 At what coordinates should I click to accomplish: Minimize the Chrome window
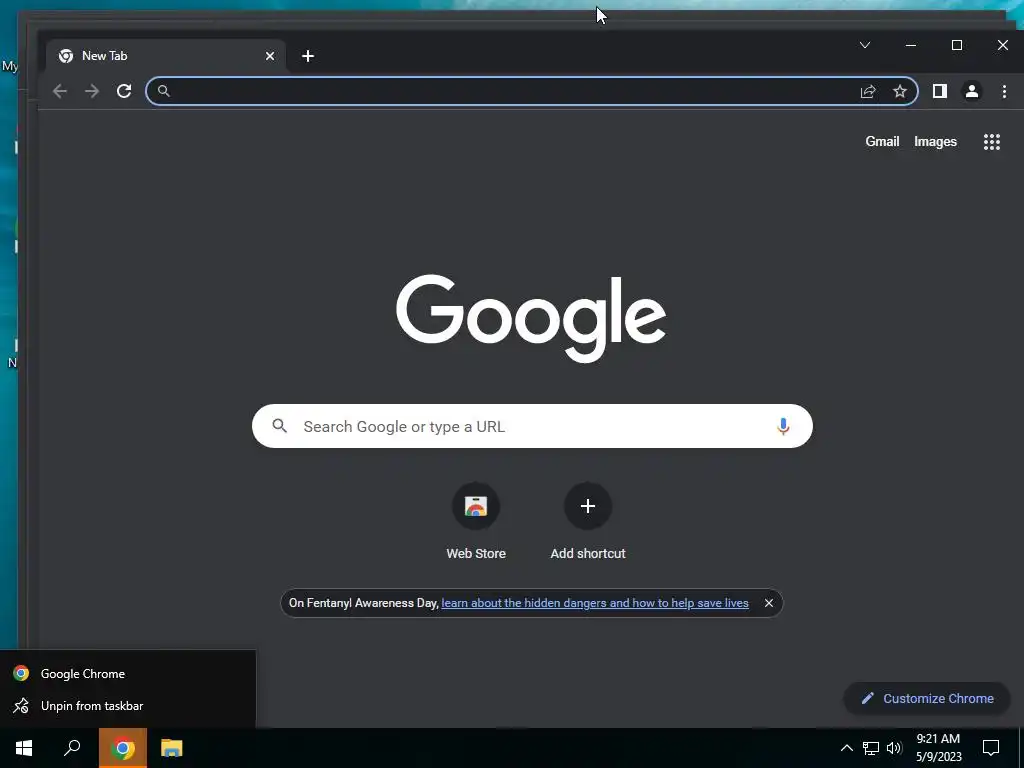point(911,45)
